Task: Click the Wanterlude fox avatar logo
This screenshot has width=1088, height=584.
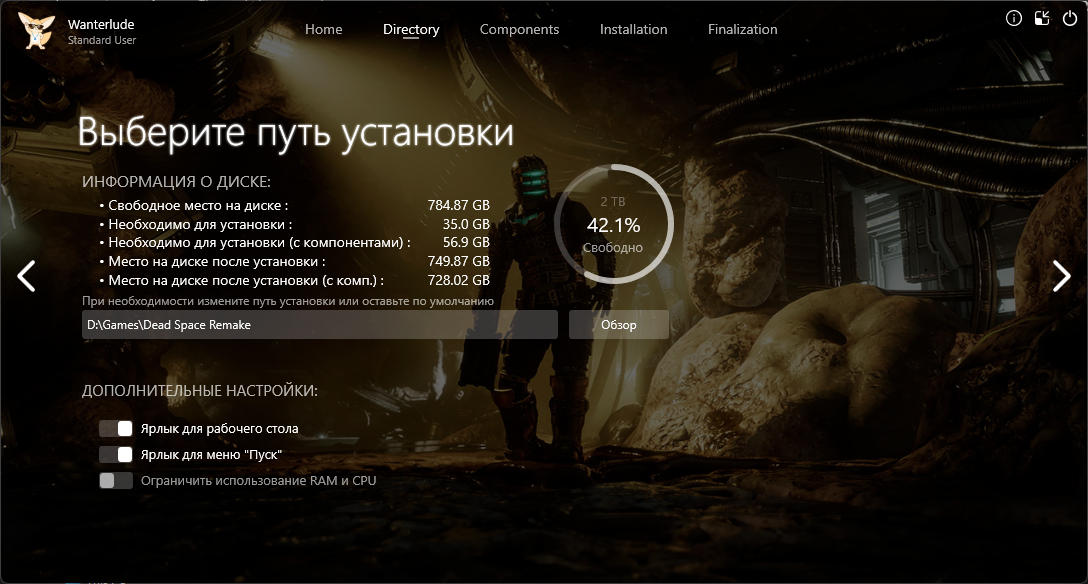Action: point(36,31)
